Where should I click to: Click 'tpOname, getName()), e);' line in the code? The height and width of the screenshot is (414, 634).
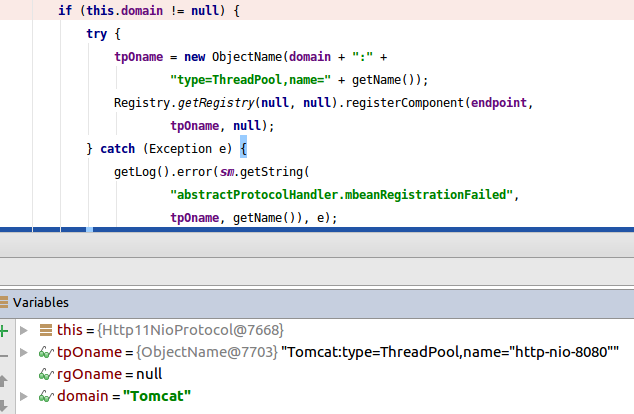point(254,218)
